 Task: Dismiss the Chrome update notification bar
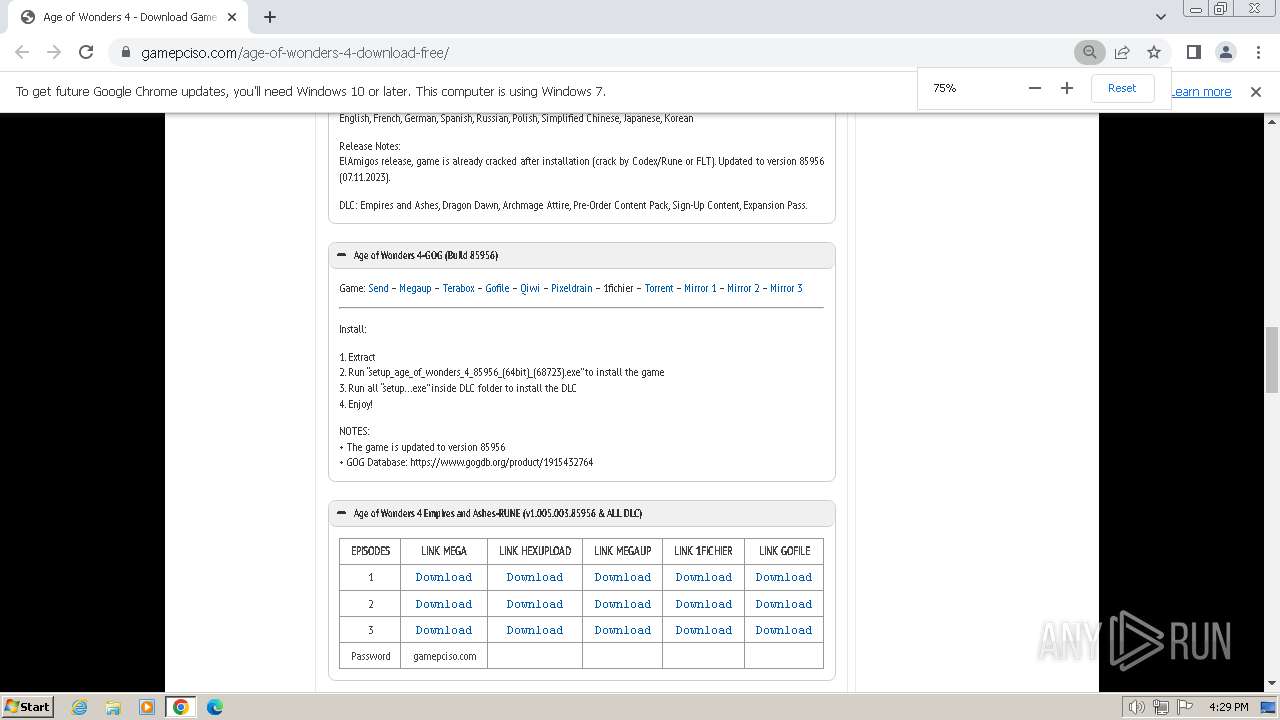(x=1256, y=91)
